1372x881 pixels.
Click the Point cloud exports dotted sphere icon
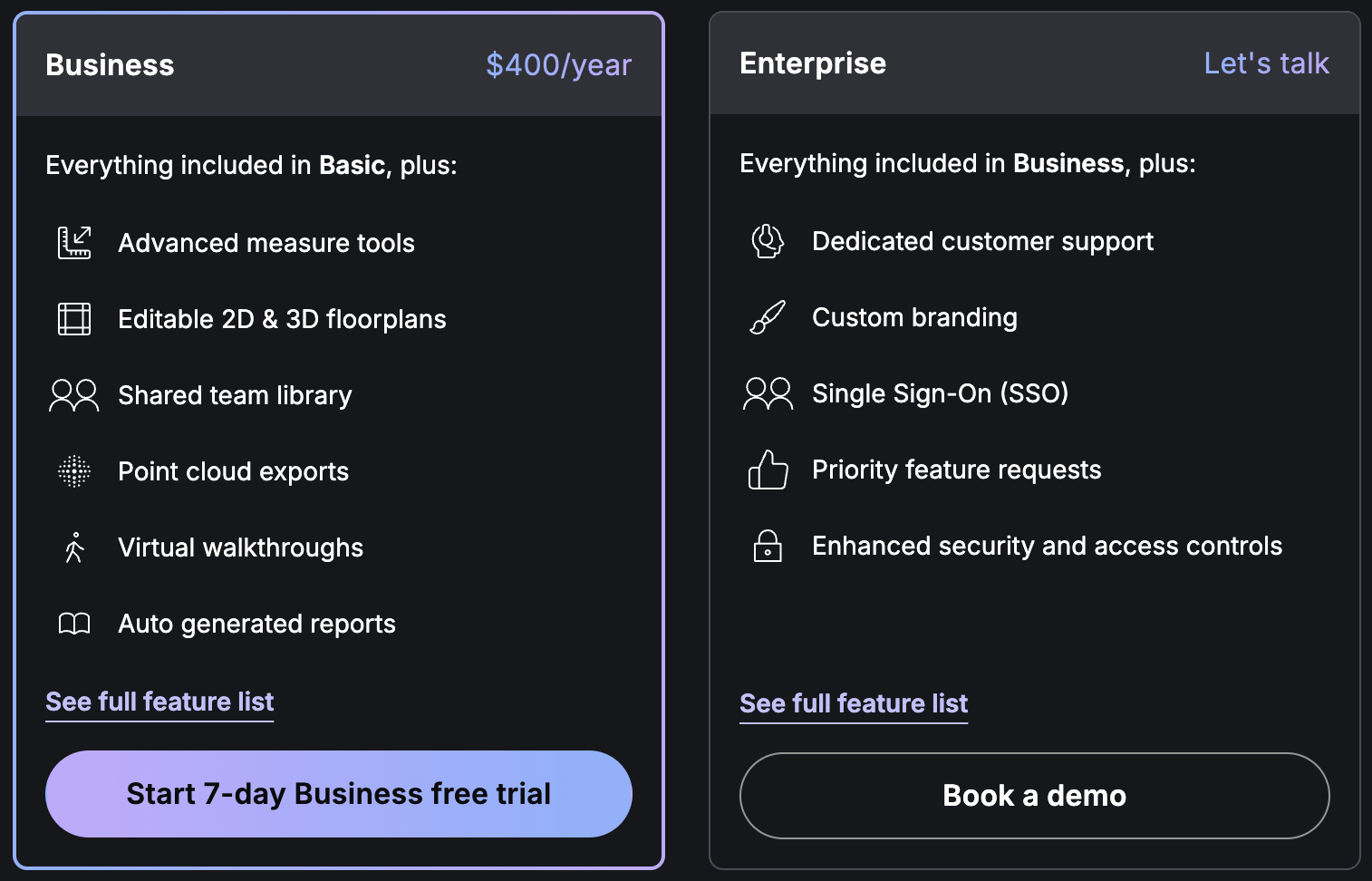pos(73,471)
